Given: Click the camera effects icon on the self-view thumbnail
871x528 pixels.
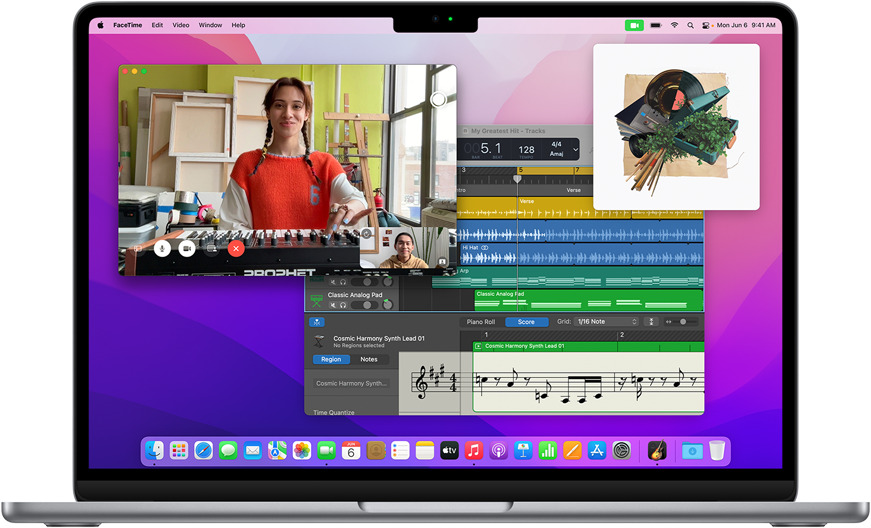Looking at the screenshot, I should point(367,234).
